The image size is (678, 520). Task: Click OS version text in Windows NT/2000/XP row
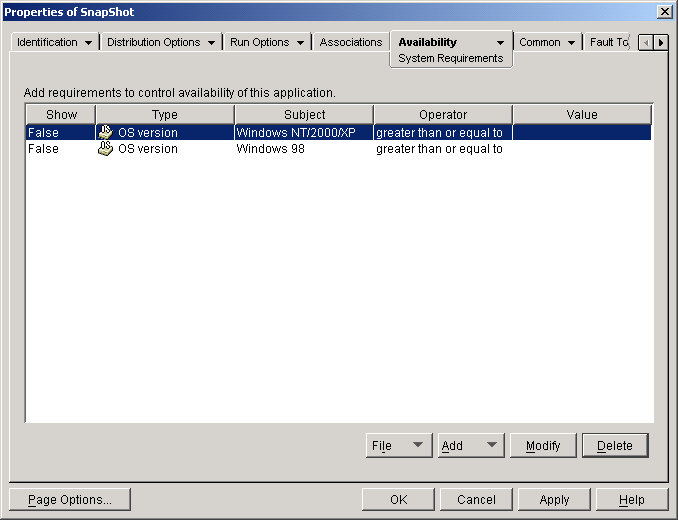pyautogui.click(x=148, y=132)
